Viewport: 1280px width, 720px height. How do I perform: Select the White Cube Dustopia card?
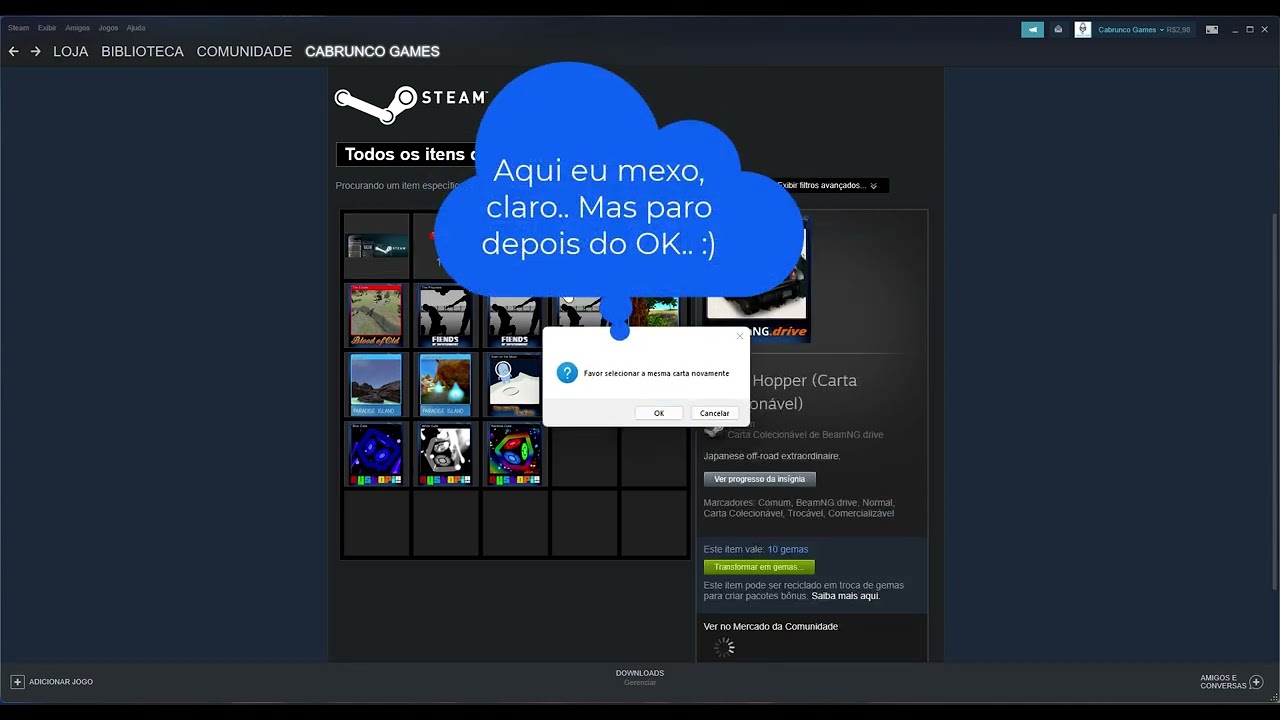click(x=445, y=453)
